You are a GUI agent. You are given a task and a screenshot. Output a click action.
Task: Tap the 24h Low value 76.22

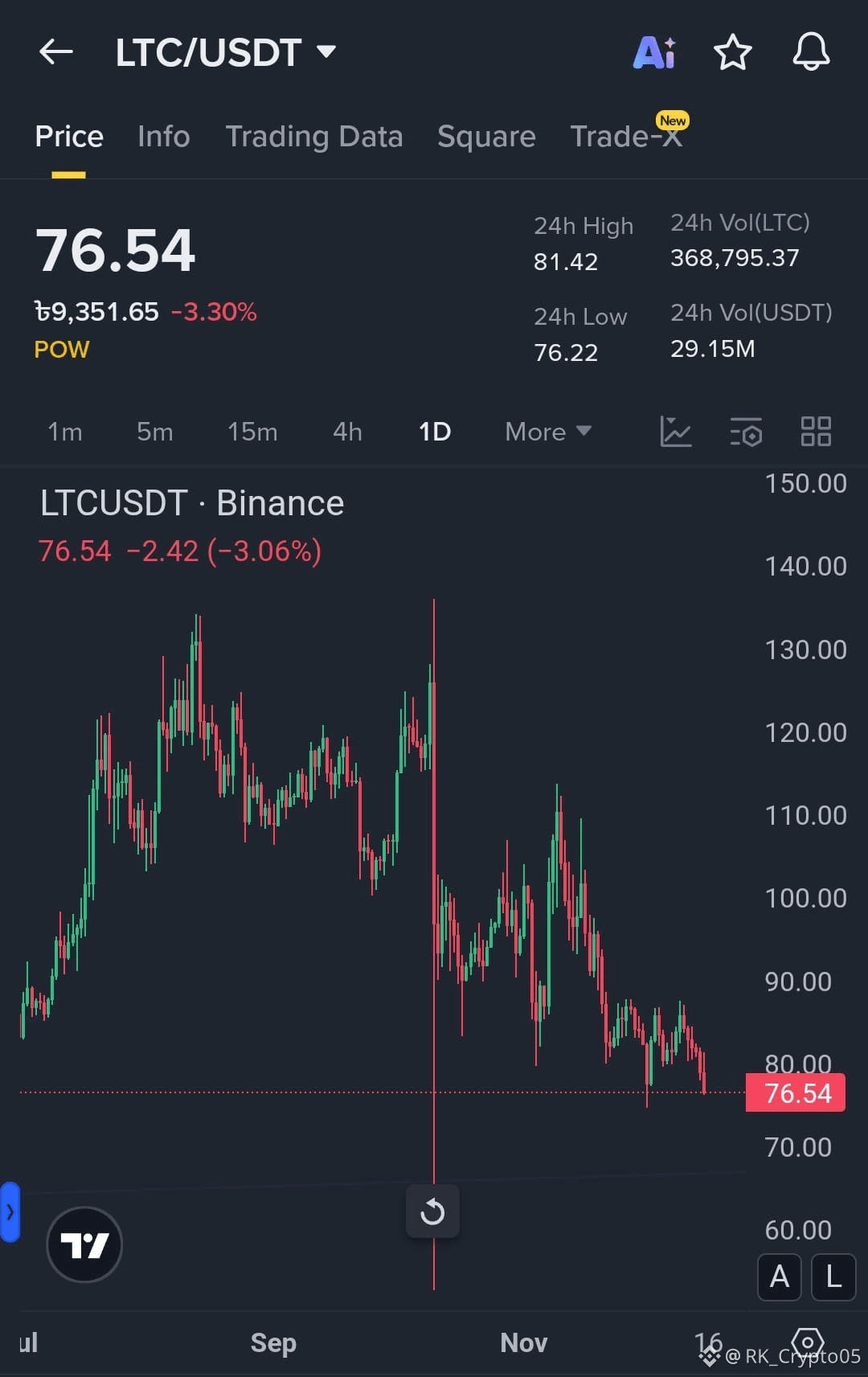pos(566,352)
